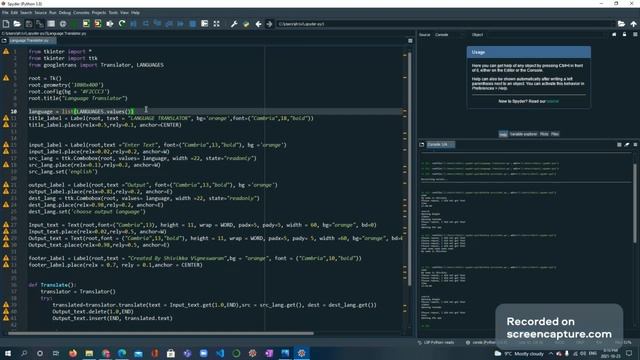Open the Help pane options menu
The width and height of the screenshot is (640, 360).
[635, 35]
